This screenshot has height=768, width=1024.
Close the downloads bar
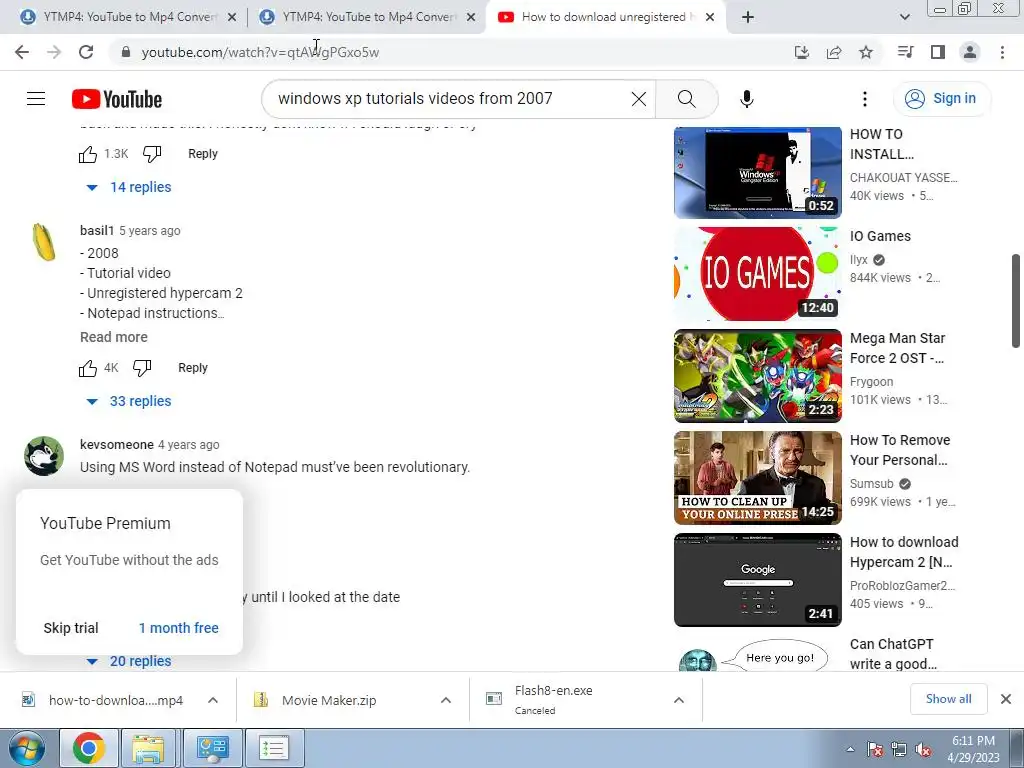coord(1006,699)
